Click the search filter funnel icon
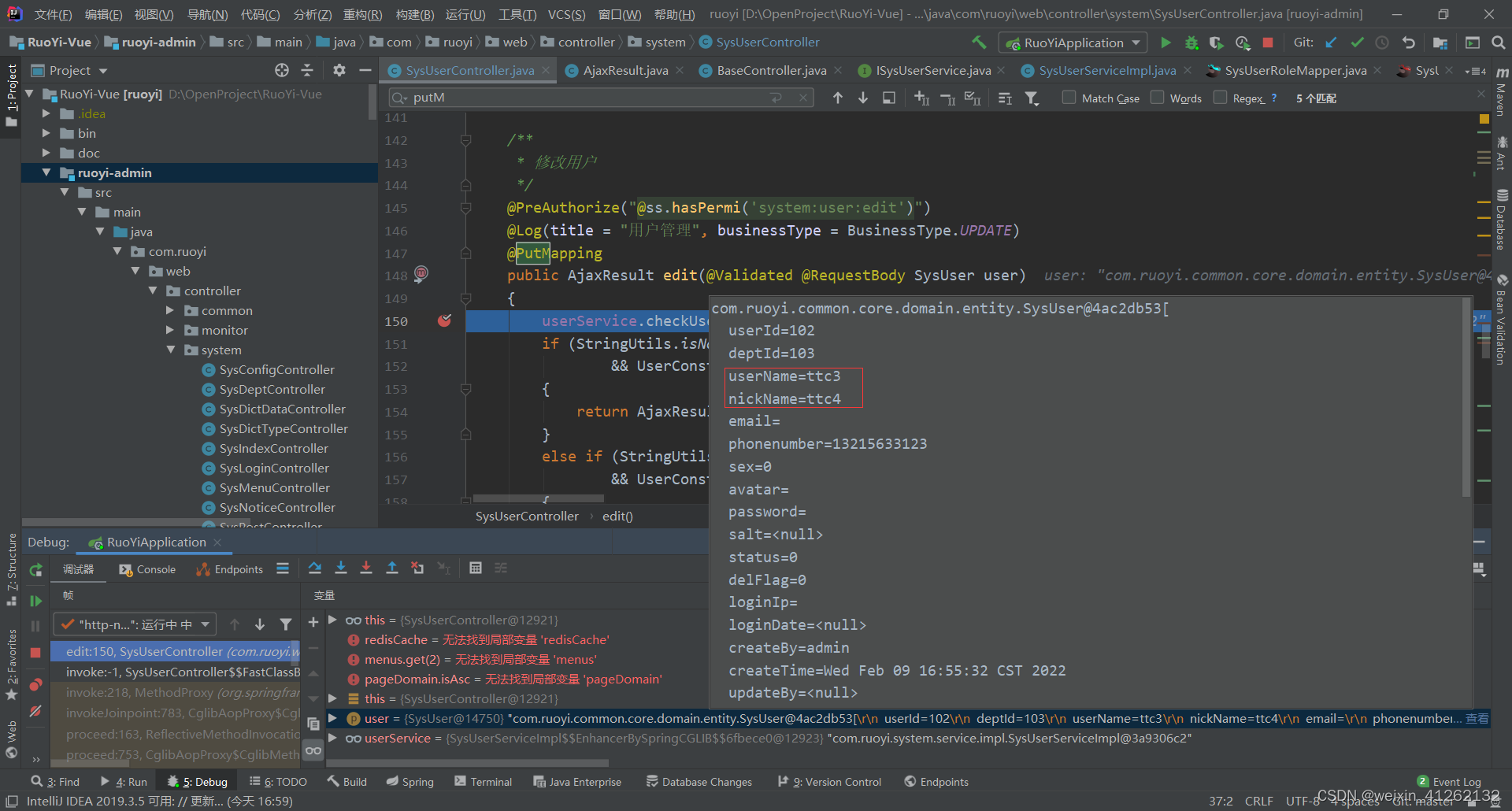The width and height of the screenshot is (1512, 811). point(1032,98)
